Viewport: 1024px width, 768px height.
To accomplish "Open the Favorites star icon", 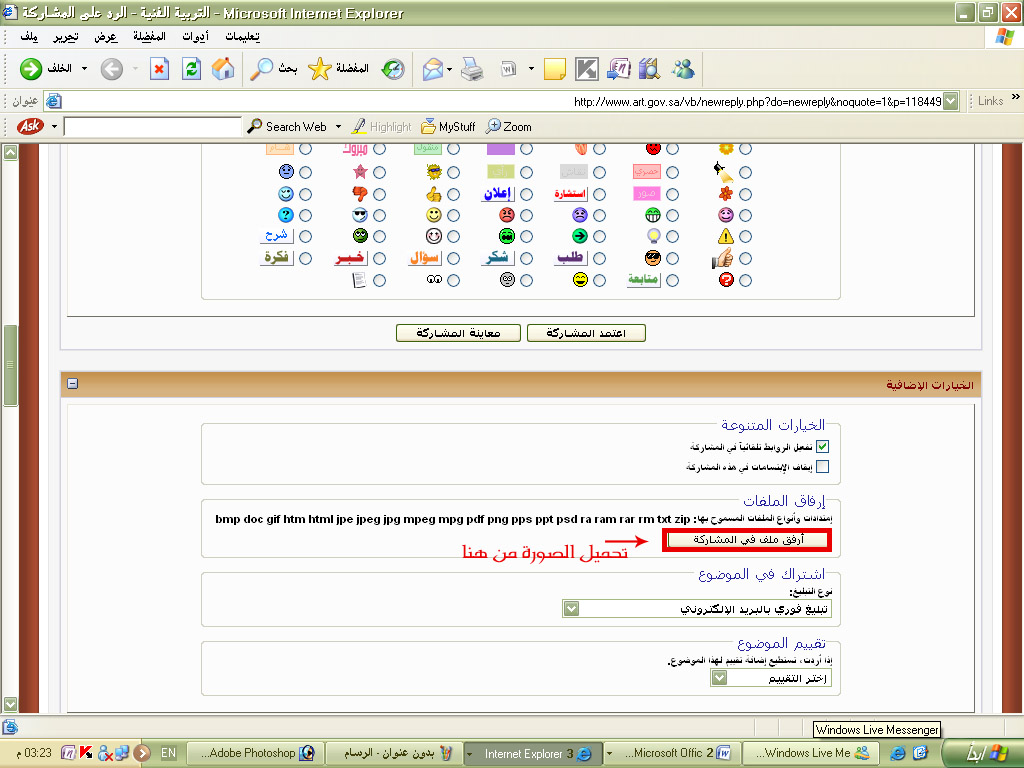I will tap(319, 69).
